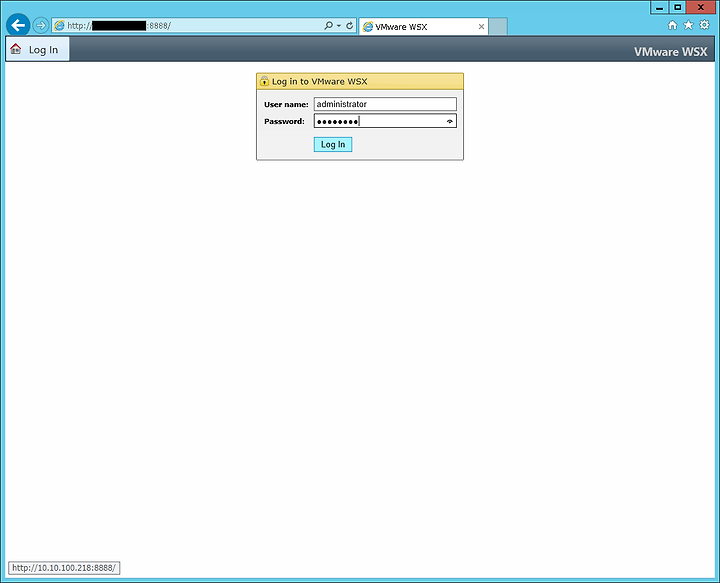Open a new blank browser tab
720x583 pixels.
498,27
